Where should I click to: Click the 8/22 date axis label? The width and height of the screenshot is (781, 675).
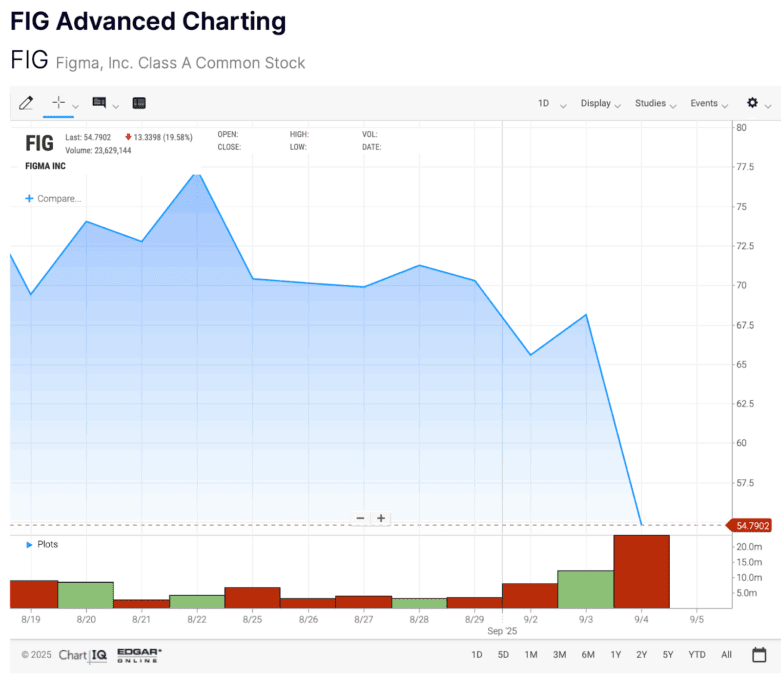197,619
